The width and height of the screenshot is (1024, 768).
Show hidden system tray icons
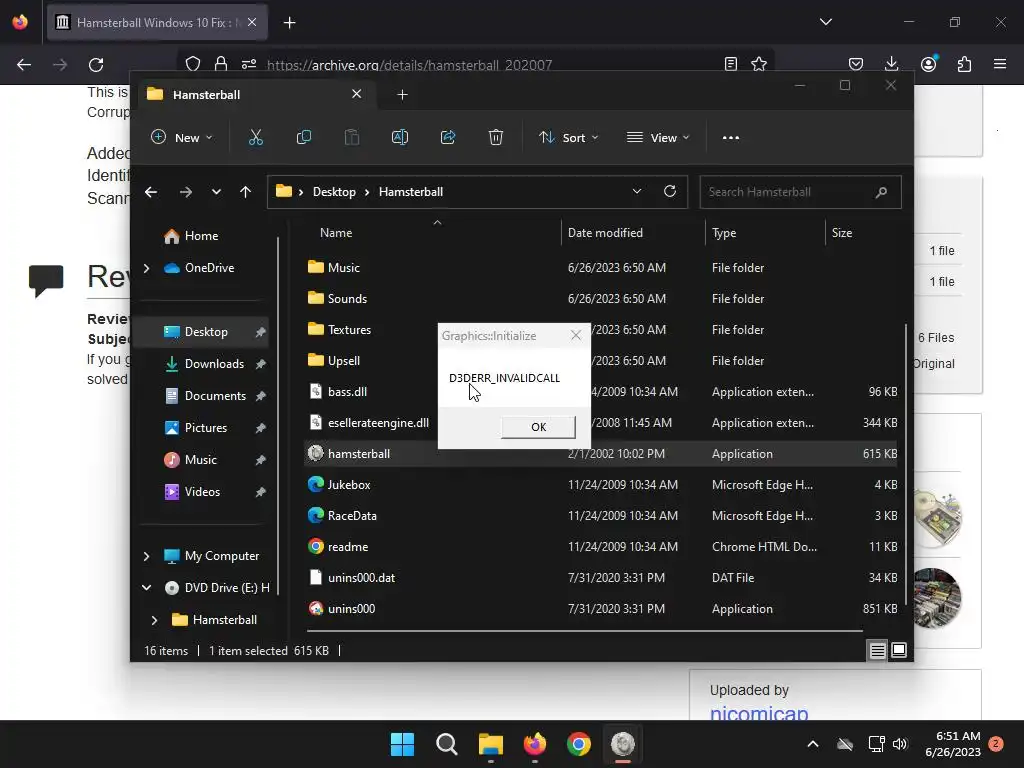[x=813, y=744]
